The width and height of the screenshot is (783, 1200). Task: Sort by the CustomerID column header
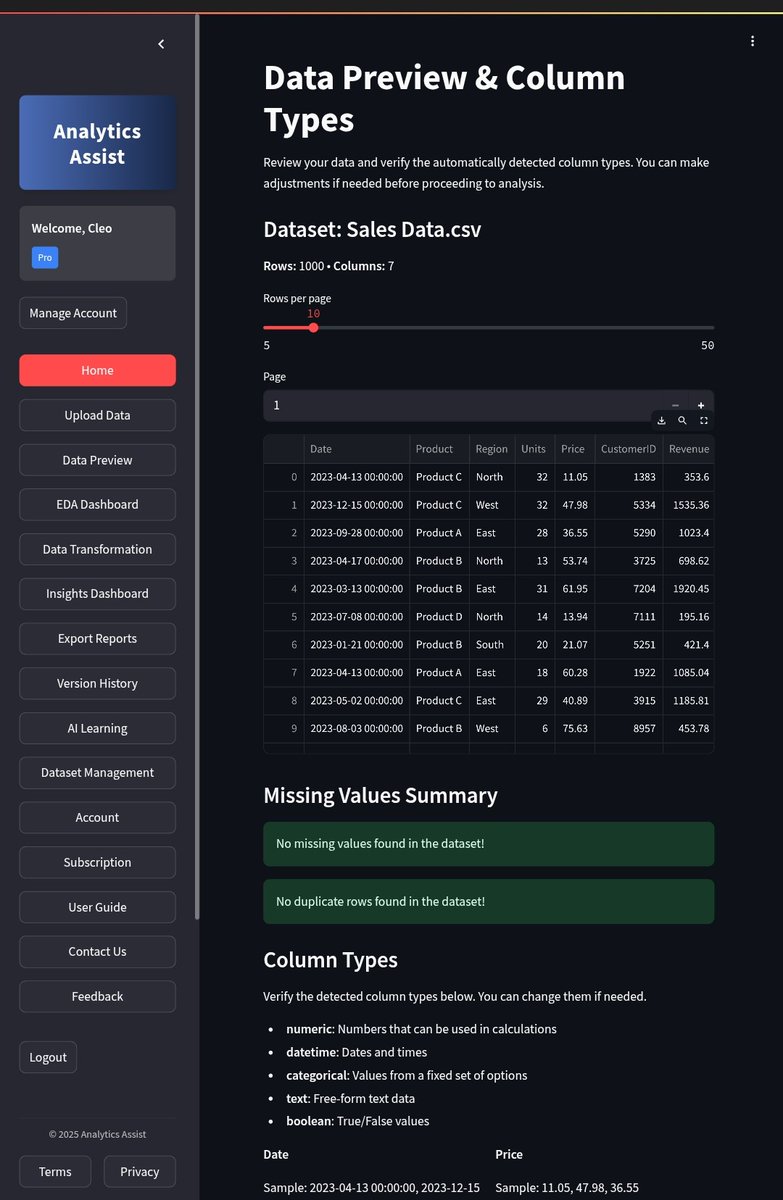click(628, 449)
